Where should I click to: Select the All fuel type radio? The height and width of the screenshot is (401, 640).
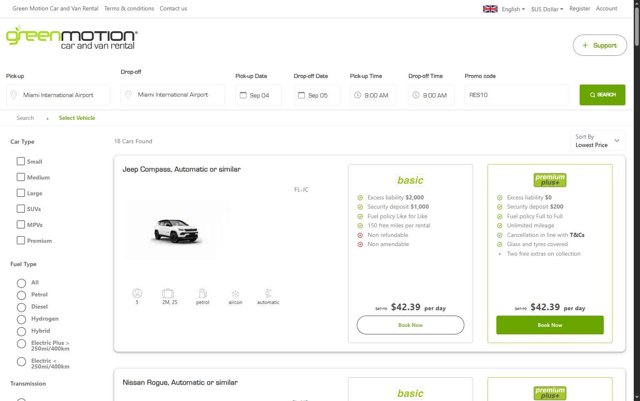pyautogui.click(x=21, y=283)
